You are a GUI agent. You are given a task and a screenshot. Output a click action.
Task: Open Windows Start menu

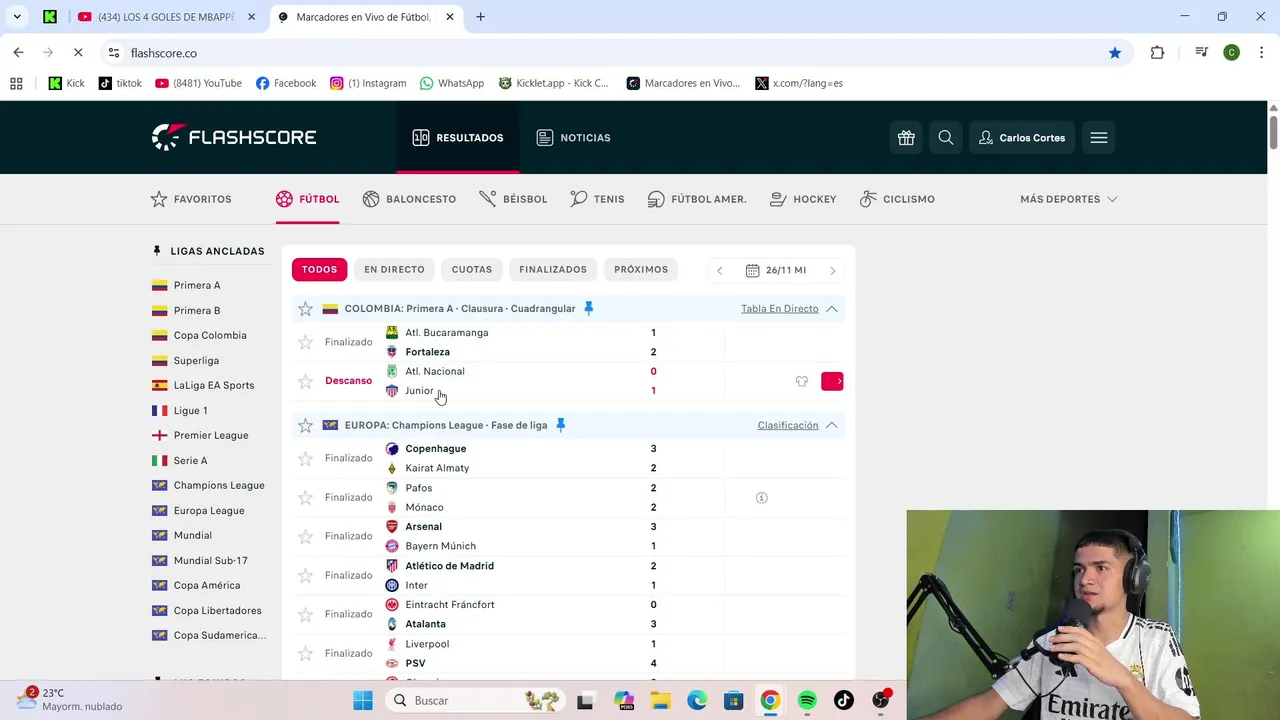[x=362, y=700]
